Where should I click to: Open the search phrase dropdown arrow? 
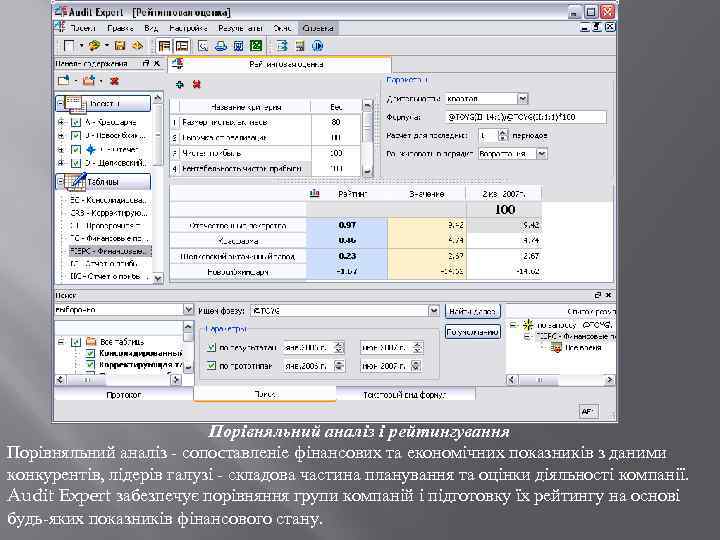coord(433,311)
